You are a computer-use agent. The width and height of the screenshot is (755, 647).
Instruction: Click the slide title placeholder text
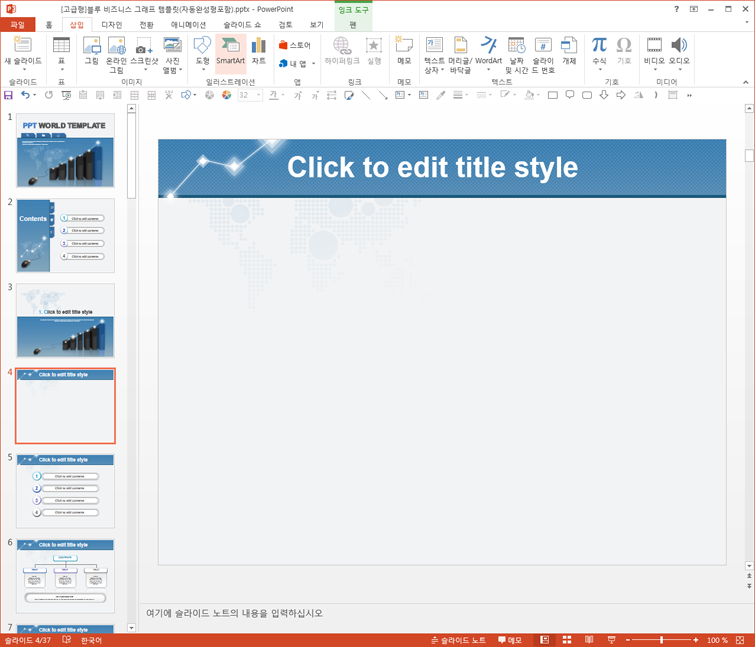pos(432,167)
